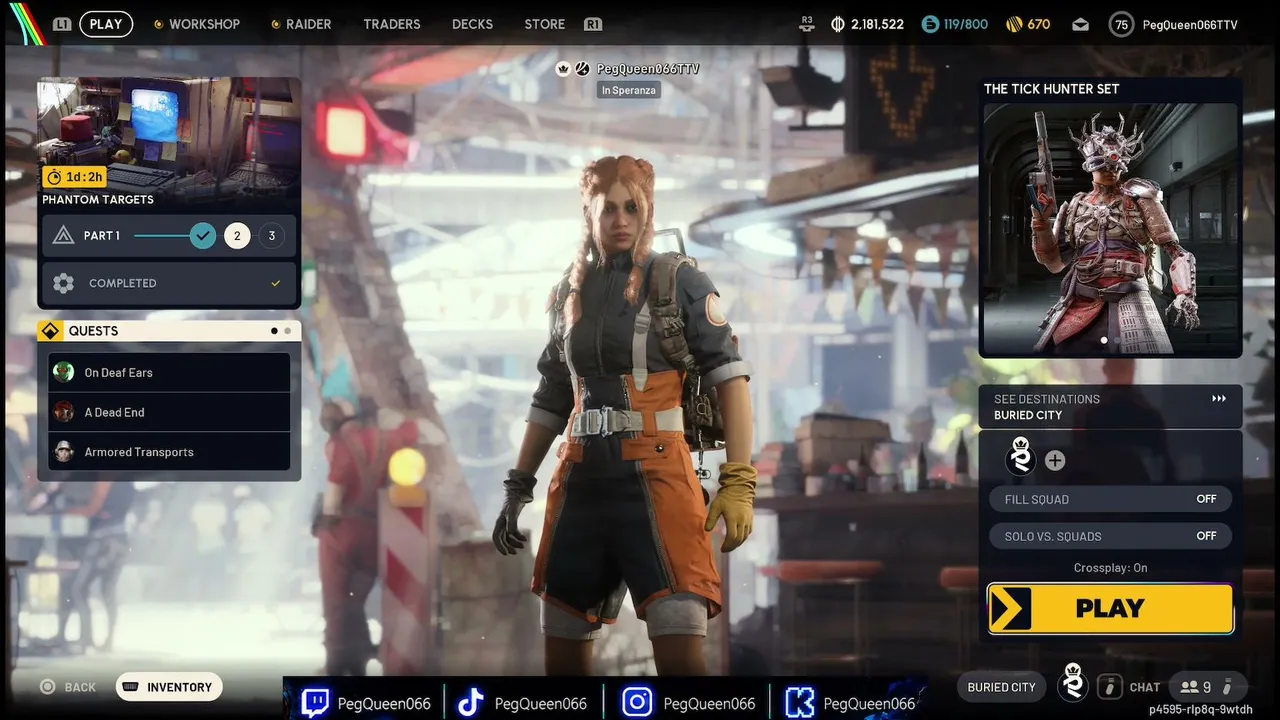Click the coin currency icon beside 2,181,522
This screenshot has height=720, width=1280.
838,24
